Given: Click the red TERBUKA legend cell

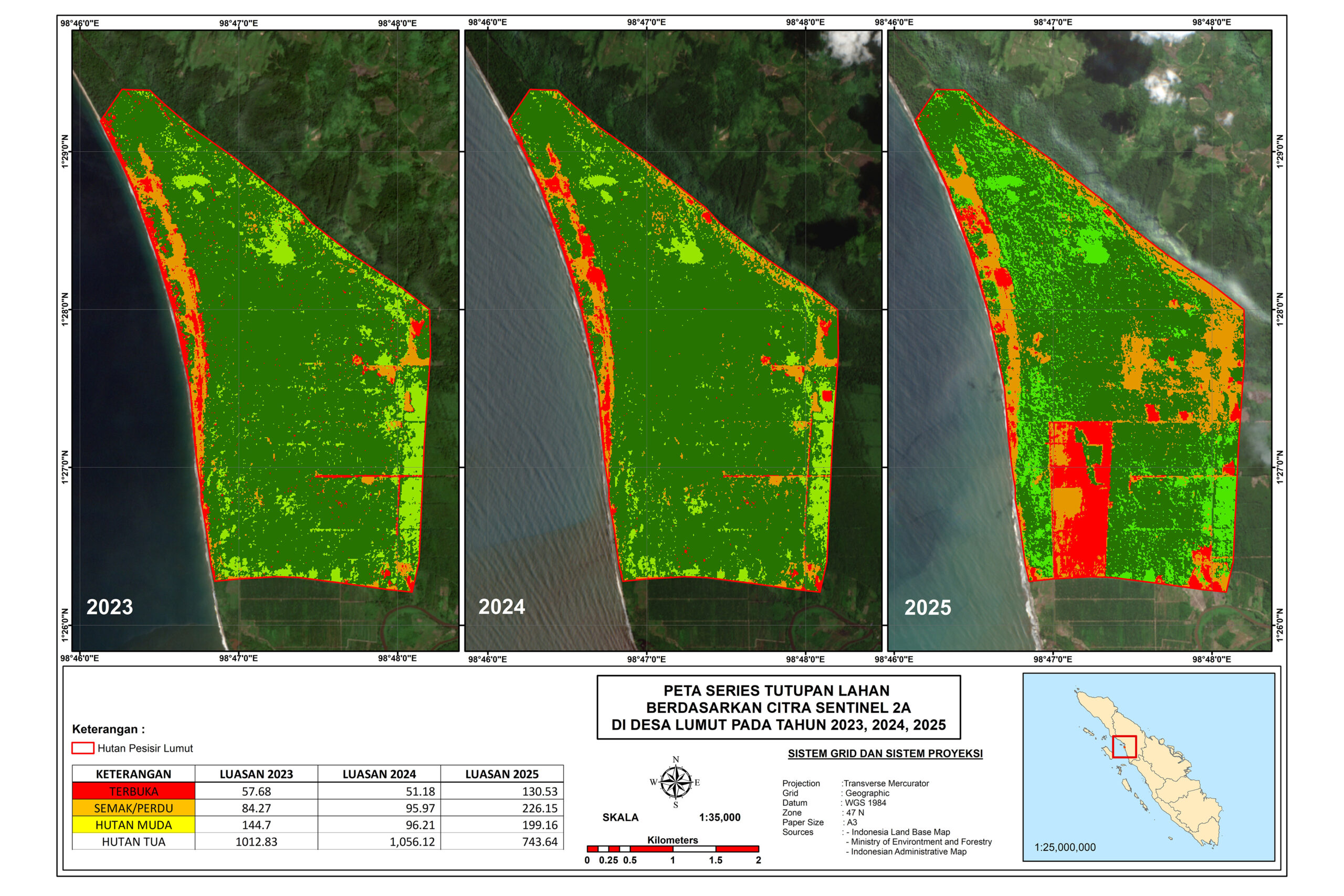Looking at the screenshot, I should click(134, 792).
